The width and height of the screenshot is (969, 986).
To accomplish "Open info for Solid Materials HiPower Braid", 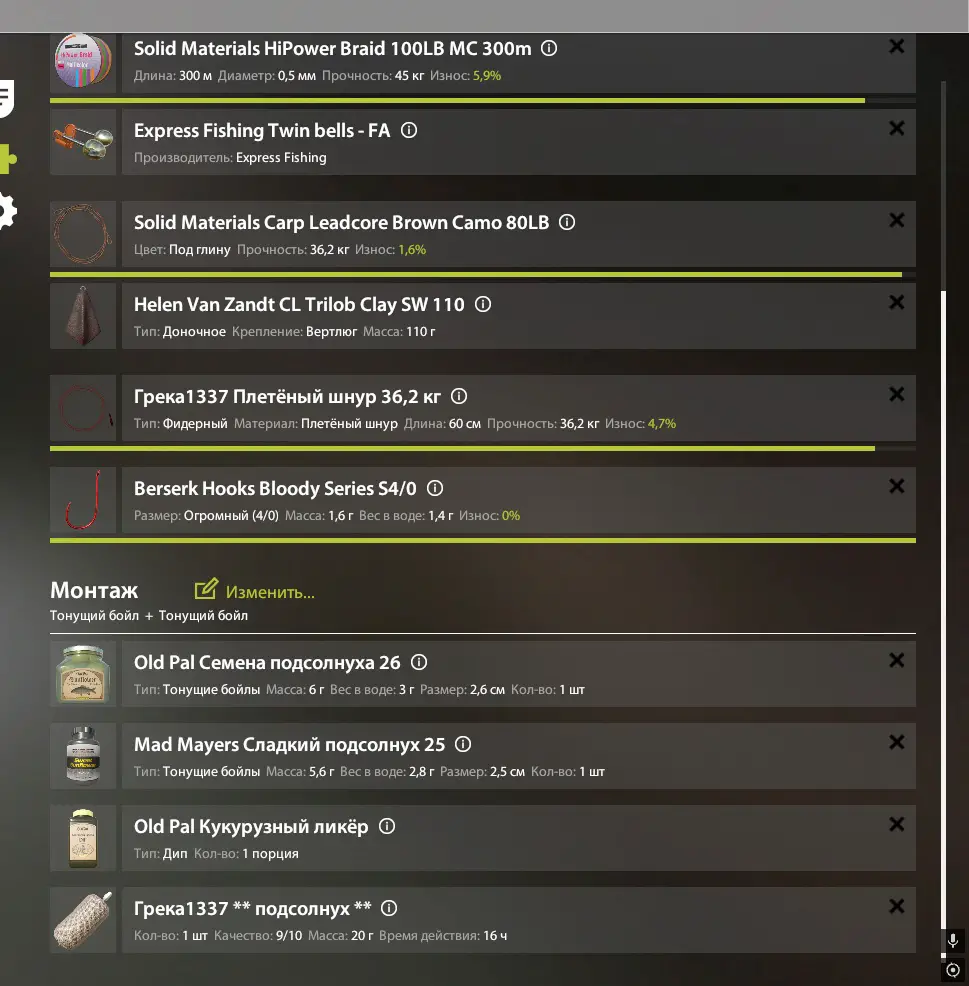I will [549, 48].
